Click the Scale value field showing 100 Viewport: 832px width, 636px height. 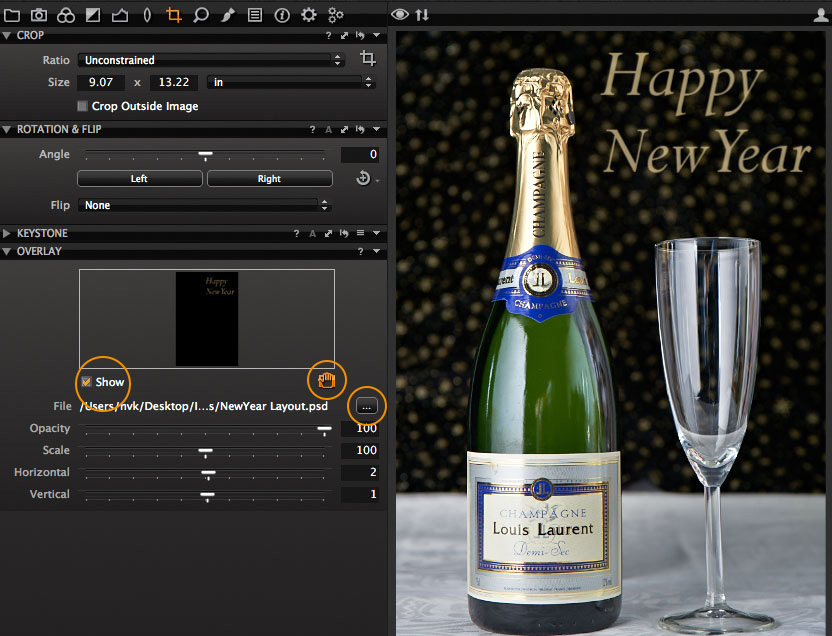tap(360, 450)
